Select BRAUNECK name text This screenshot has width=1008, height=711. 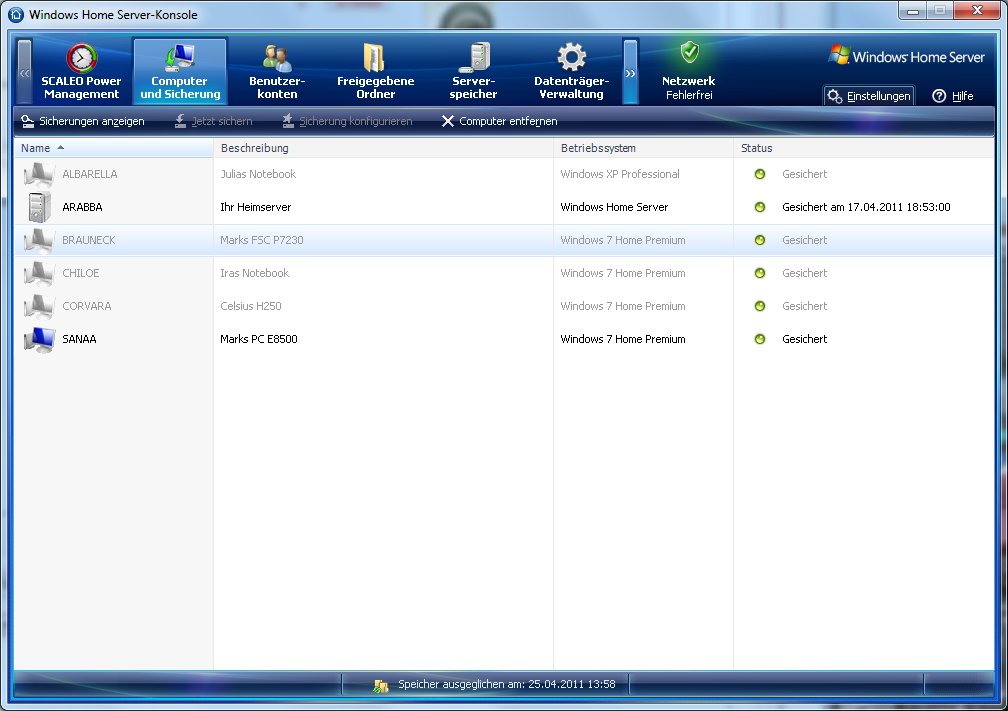89,240
